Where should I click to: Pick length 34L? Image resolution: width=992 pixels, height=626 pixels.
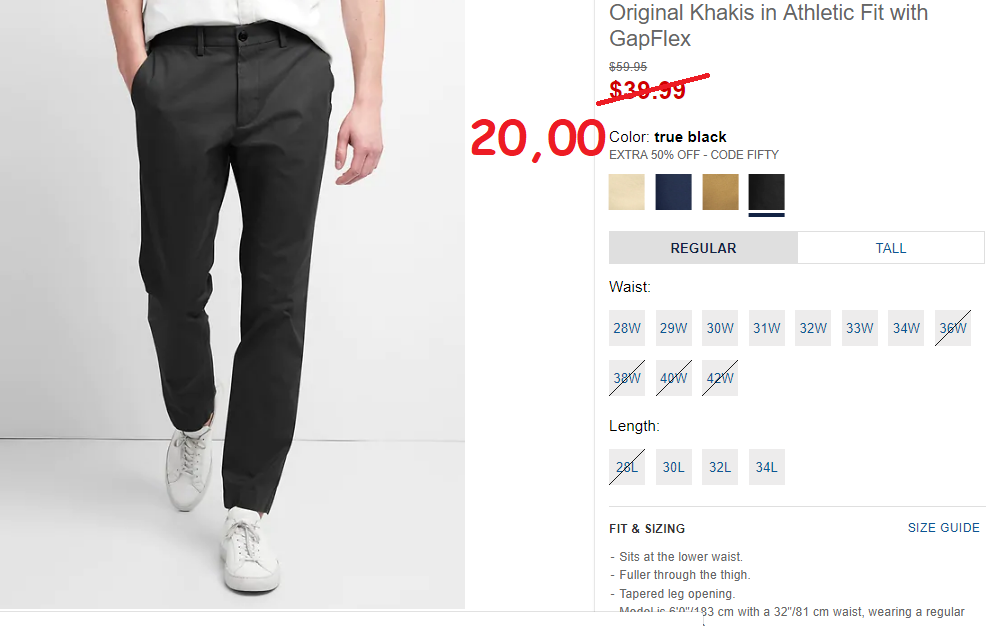coord(766,467)
